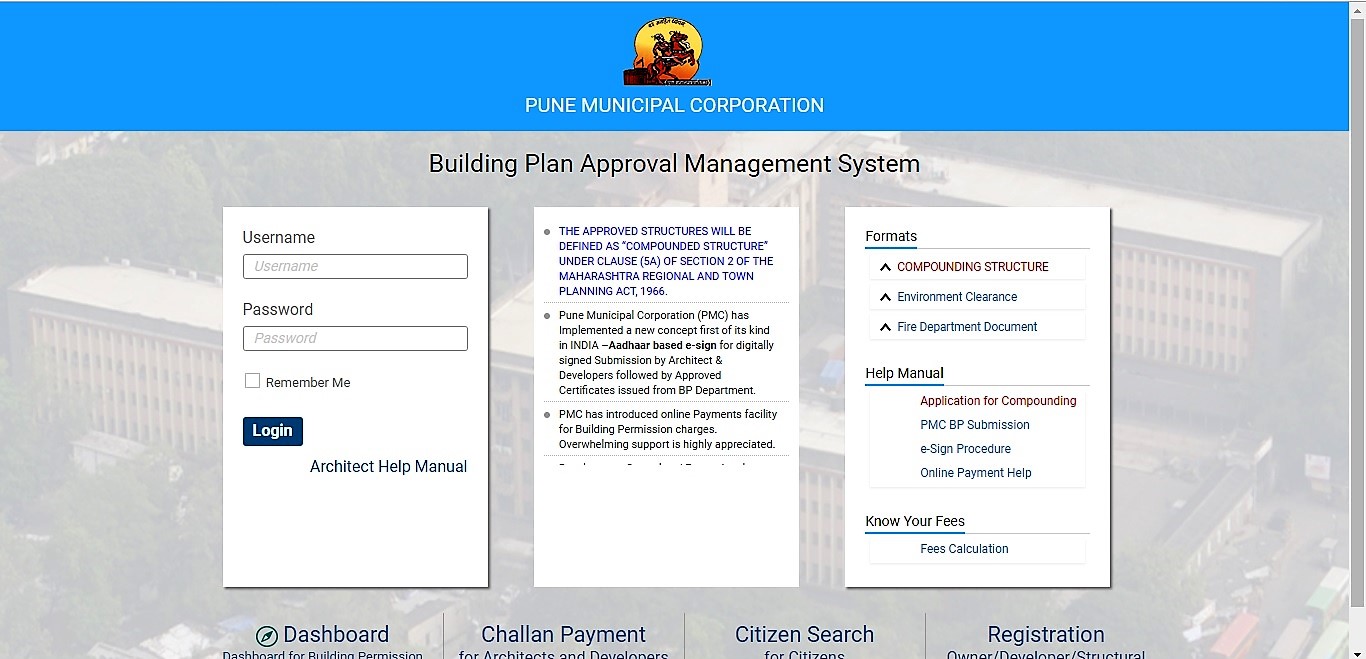Open Registration for Owner/Developer/Structural
This screenshot has height=659, width=1366.
(1046, 634)
